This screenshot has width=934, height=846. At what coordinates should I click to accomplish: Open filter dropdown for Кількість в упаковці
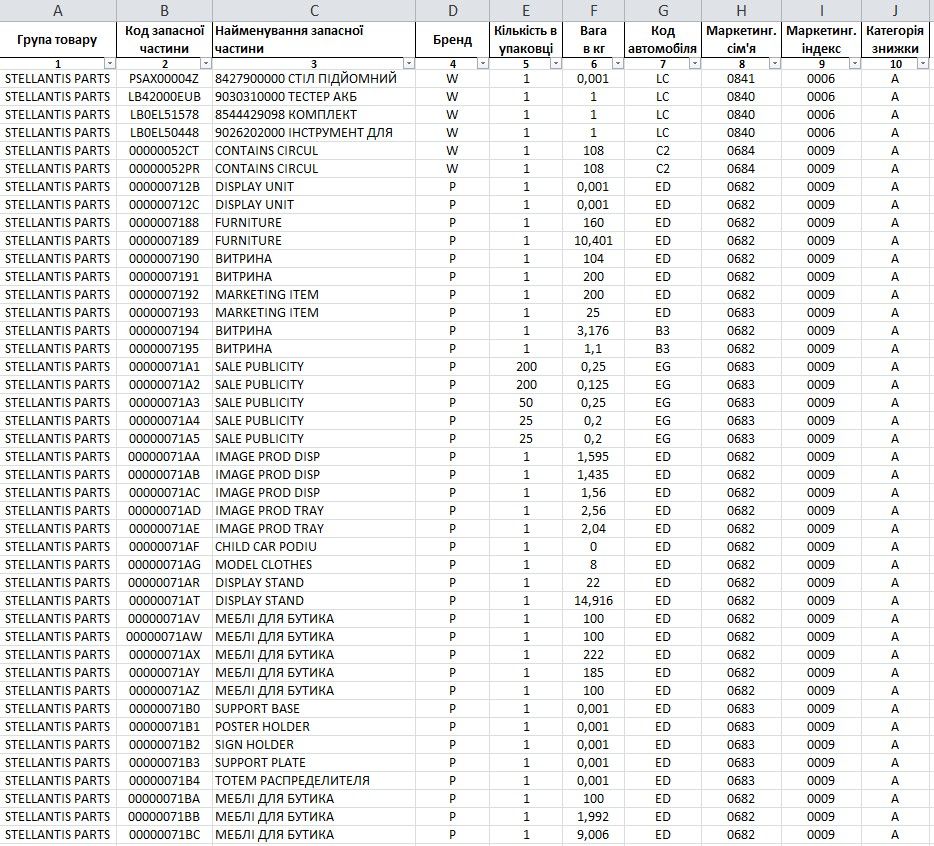555,64
